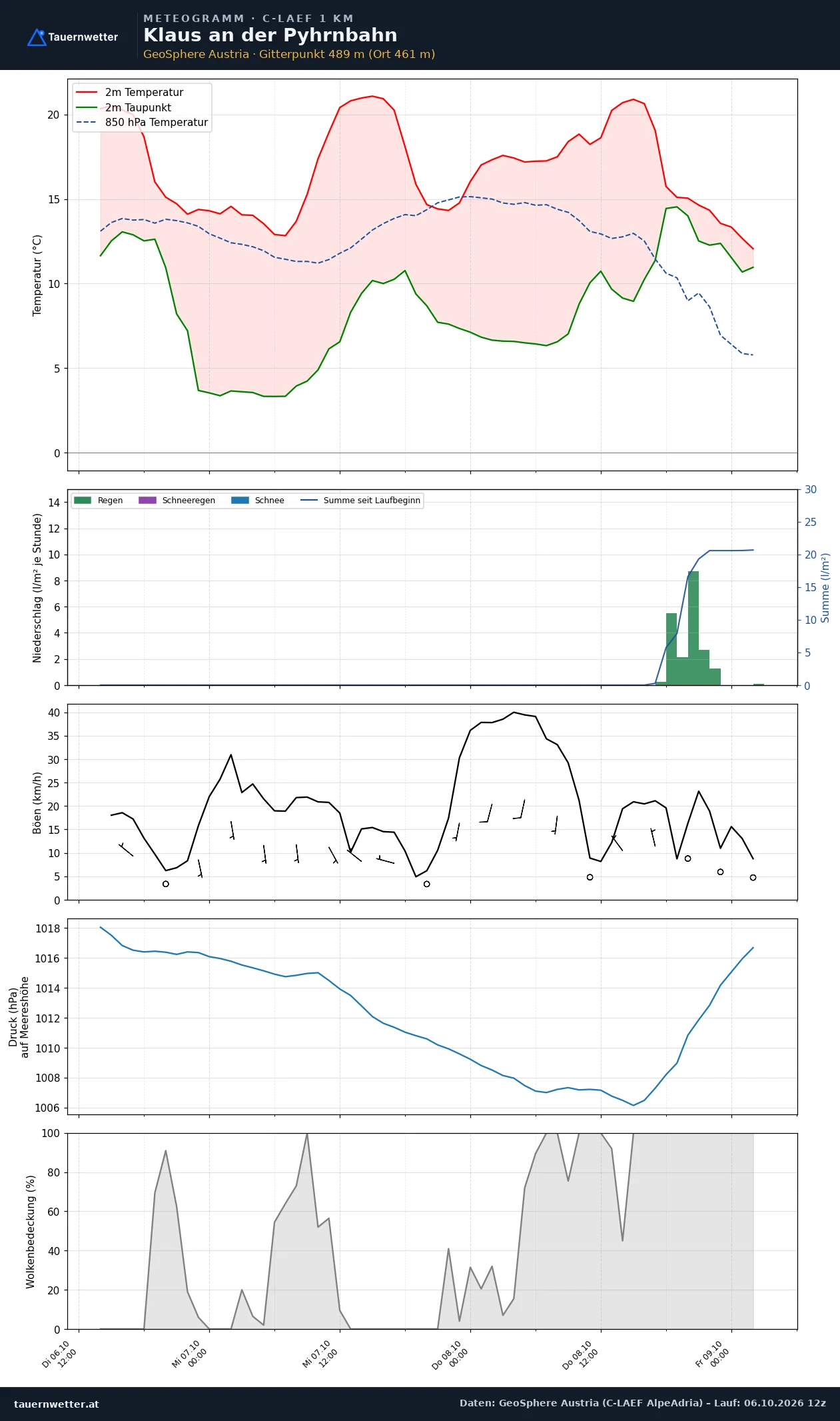Click the 'Schnee' legend label
This screenshot has height=1421, width=840.
(x=269, y=501)
